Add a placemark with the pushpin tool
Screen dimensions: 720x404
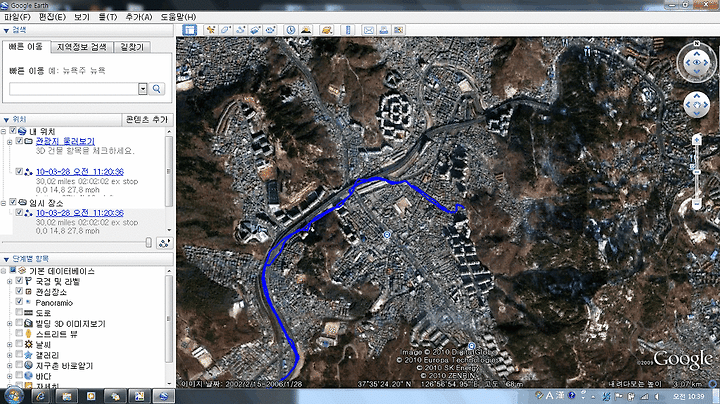click(211, 30)
